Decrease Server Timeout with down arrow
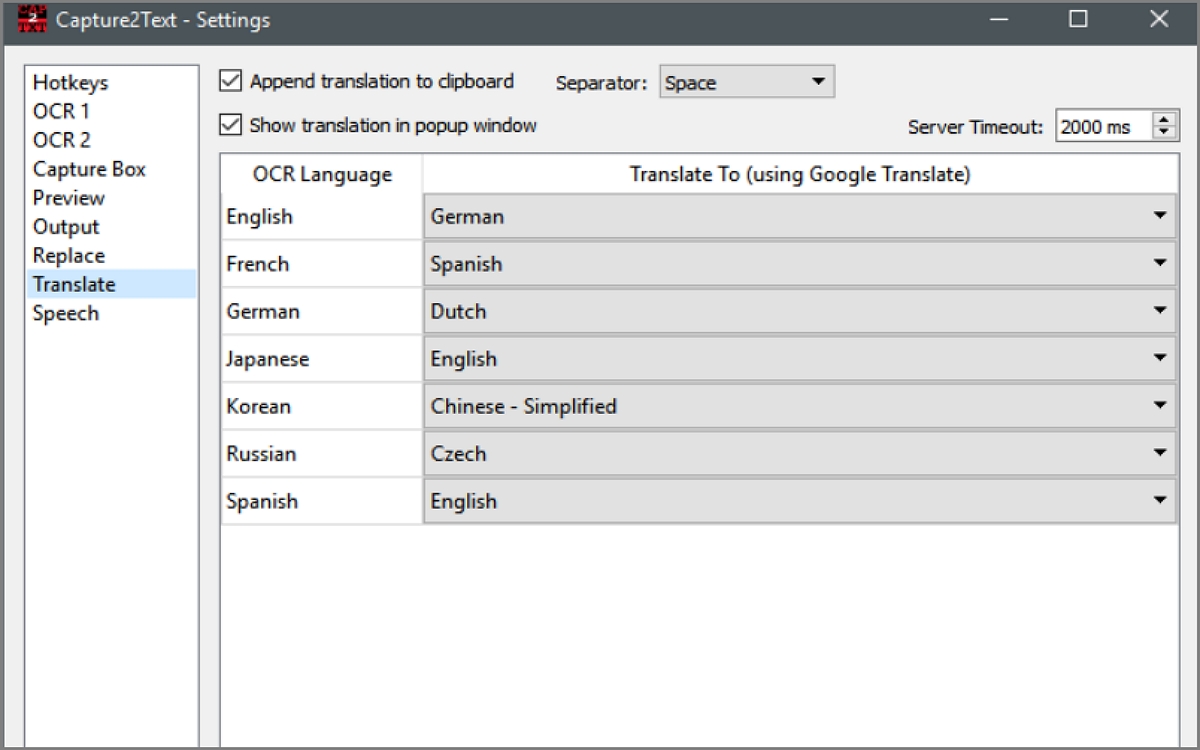 pyautogui.click(x=1165, y=133)
